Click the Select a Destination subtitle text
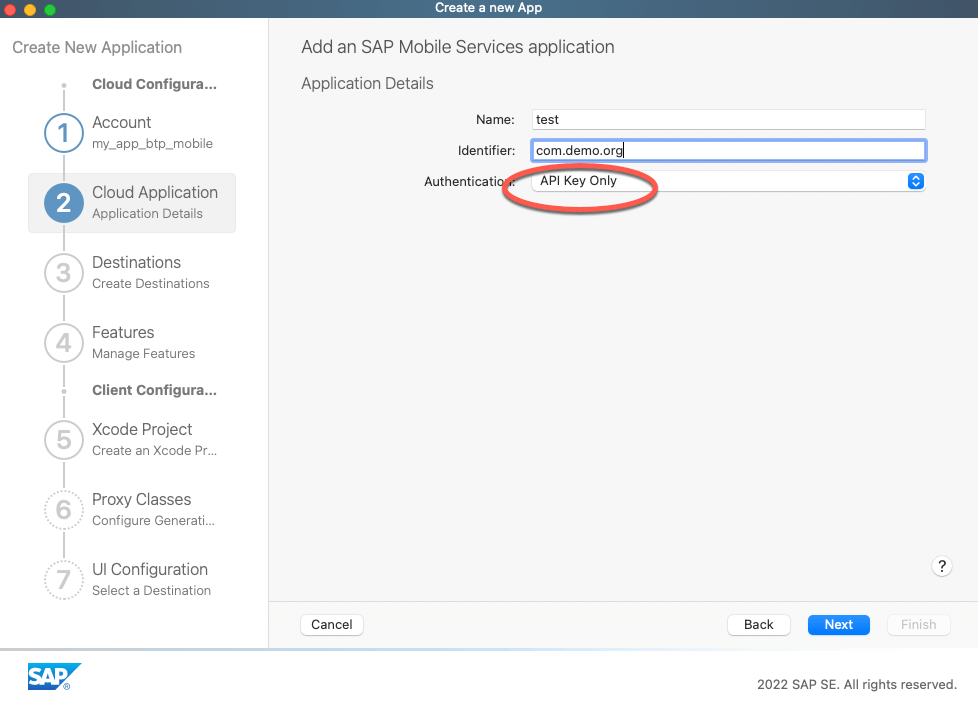The image size is (978, 703). 152,590
